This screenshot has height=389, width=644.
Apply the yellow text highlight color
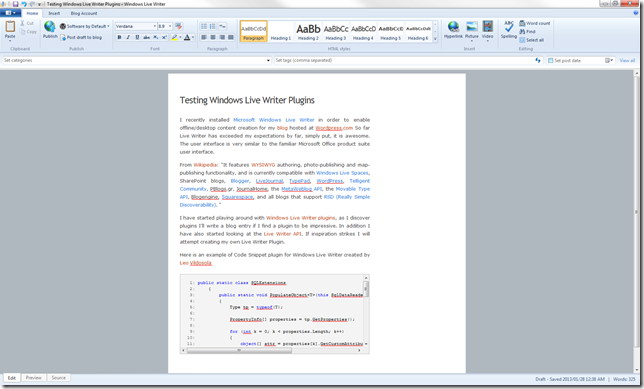[x=174, y=37]
